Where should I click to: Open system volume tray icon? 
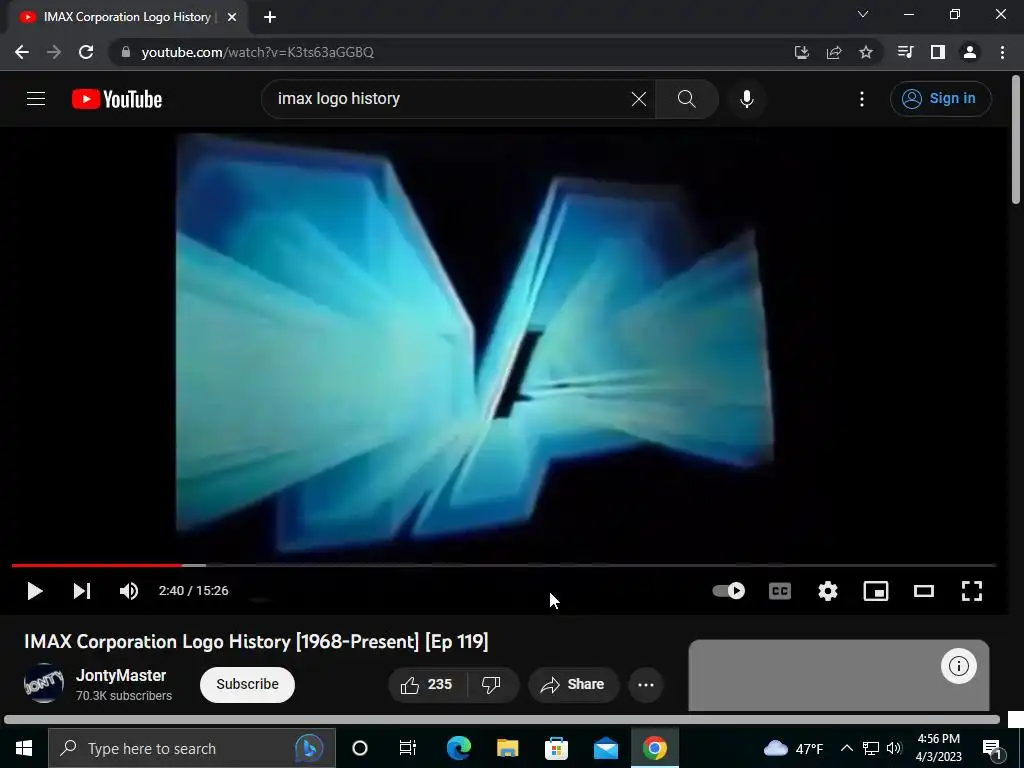[894, 748]
